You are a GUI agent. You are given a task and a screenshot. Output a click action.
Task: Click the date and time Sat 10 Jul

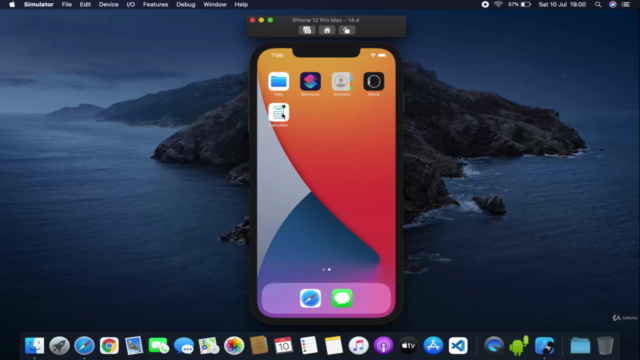point(562,4)
